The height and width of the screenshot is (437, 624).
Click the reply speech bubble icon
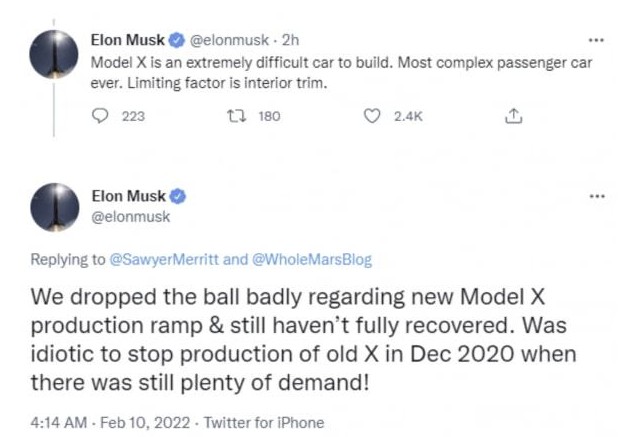click(x=100, y=116)
